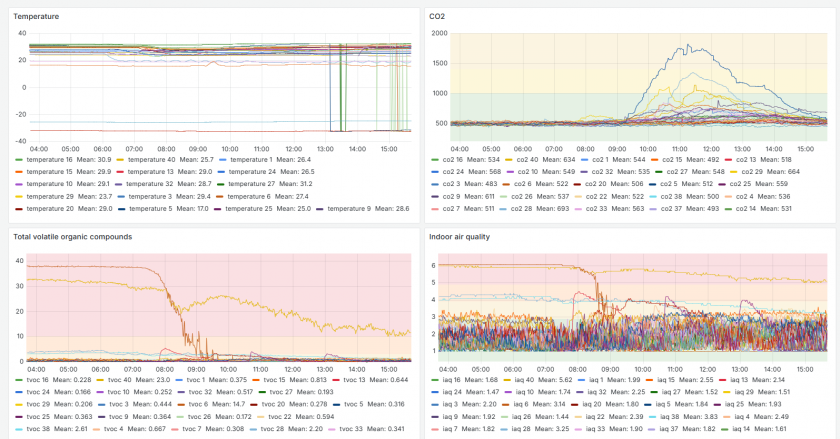Viewport: 840px width, 439px height.
Task: Click the color marker next to iaq 16
Action: pyautogui.click(x=436, y=379)
